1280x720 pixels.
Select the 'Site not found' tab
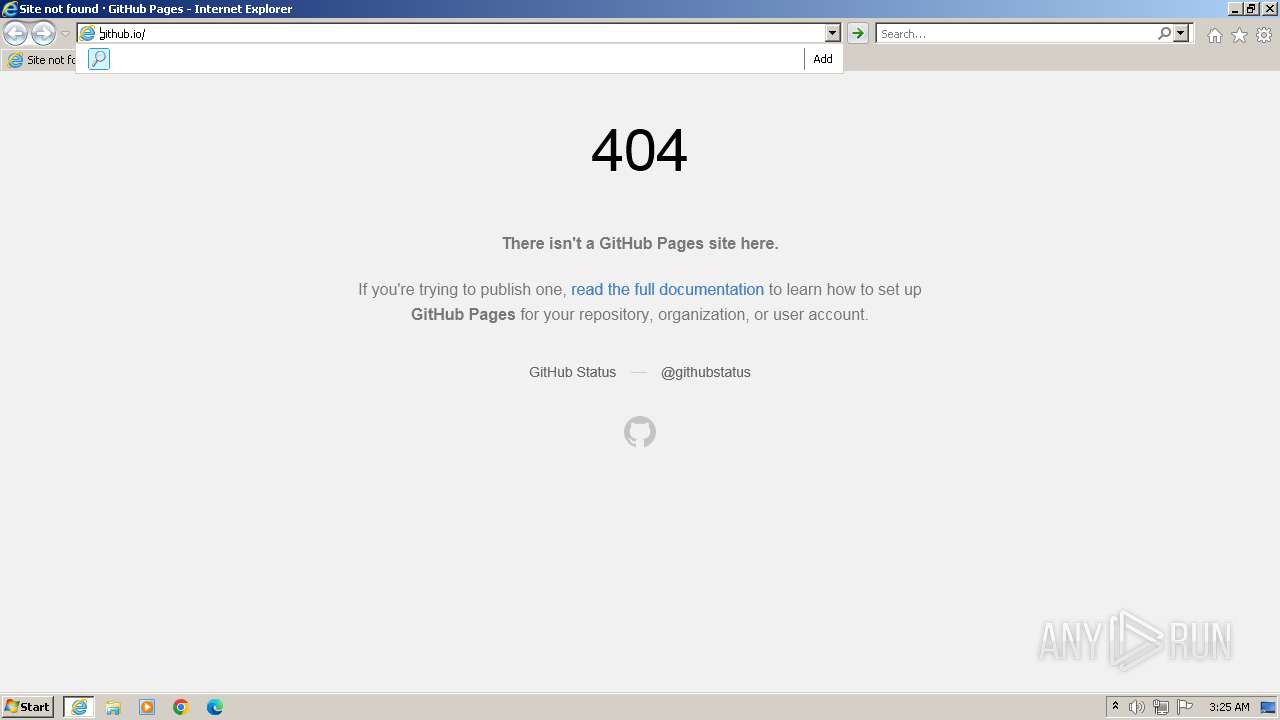pyautogui.click(x=40, y=60)
